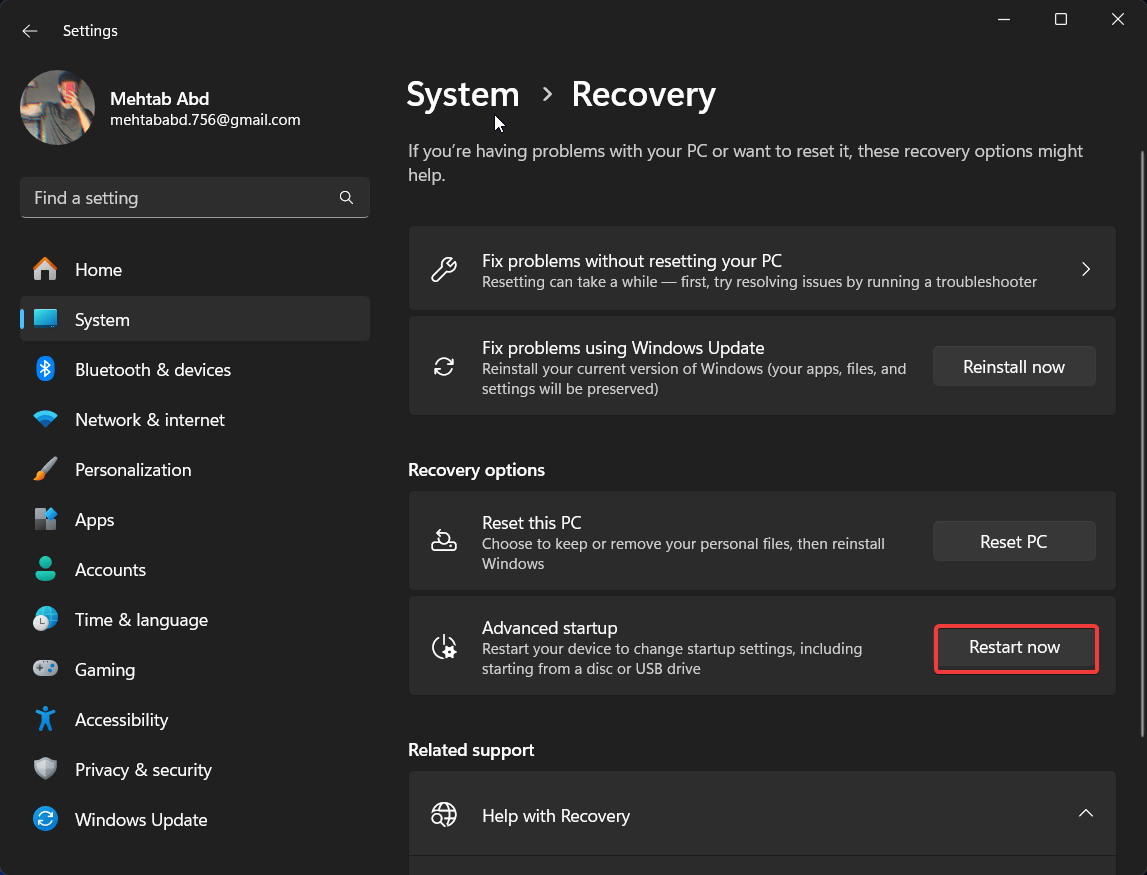Click the chevron beside Fix problems without resetting
This screenshot has height=875, width=1147.
tap(1086, 269)
